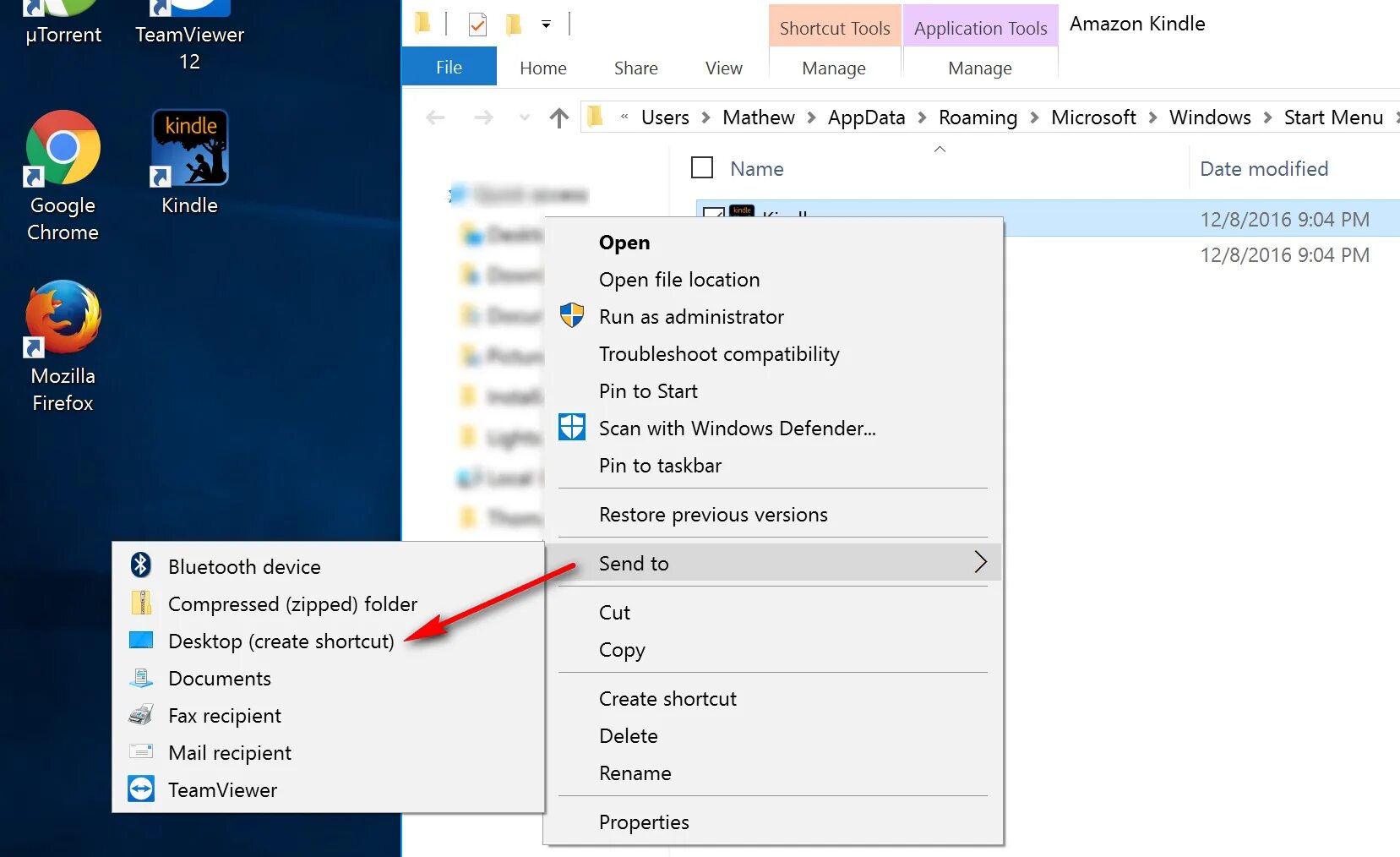
Task: Choose Open in the context menu
Action: [772, 243]
